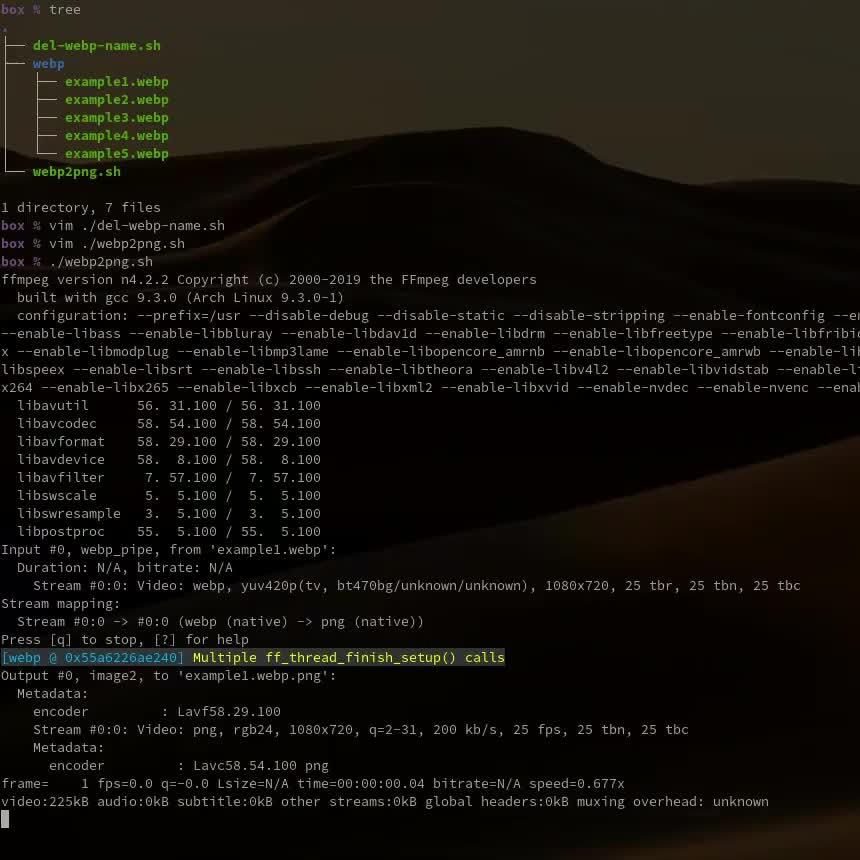Click the 'x264 --enable-libx265' configuration line
860x860 pixels.
(x=430, y=388)
